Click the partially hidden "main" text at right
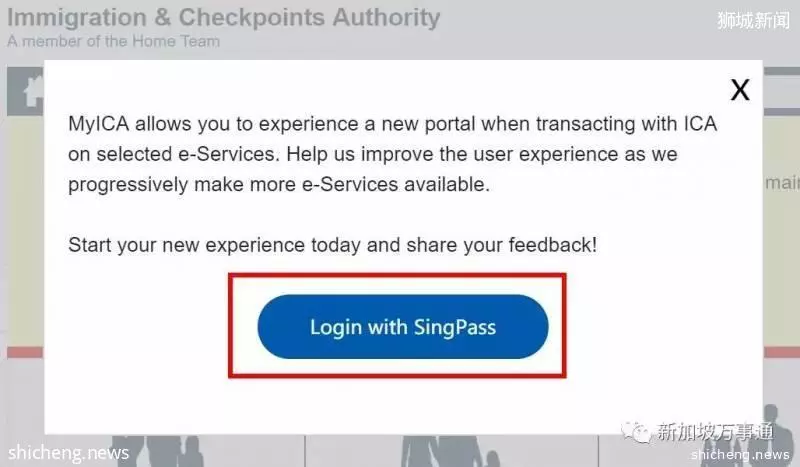This screenshot has width=800, height=467. tap(782, 182)
